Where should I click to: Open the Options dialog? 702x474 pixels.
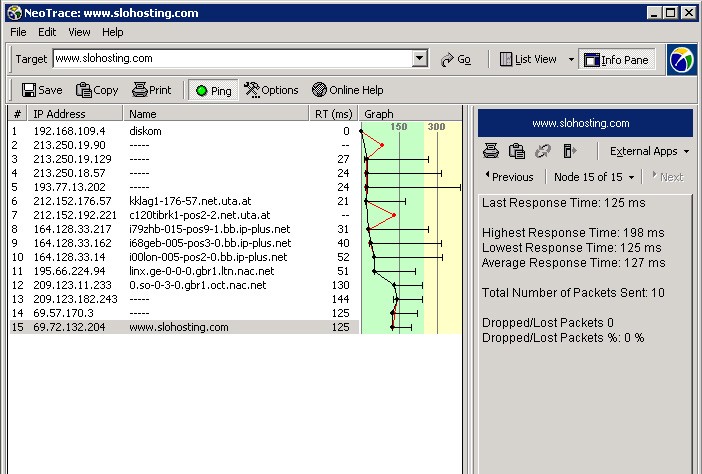[271, 90]
